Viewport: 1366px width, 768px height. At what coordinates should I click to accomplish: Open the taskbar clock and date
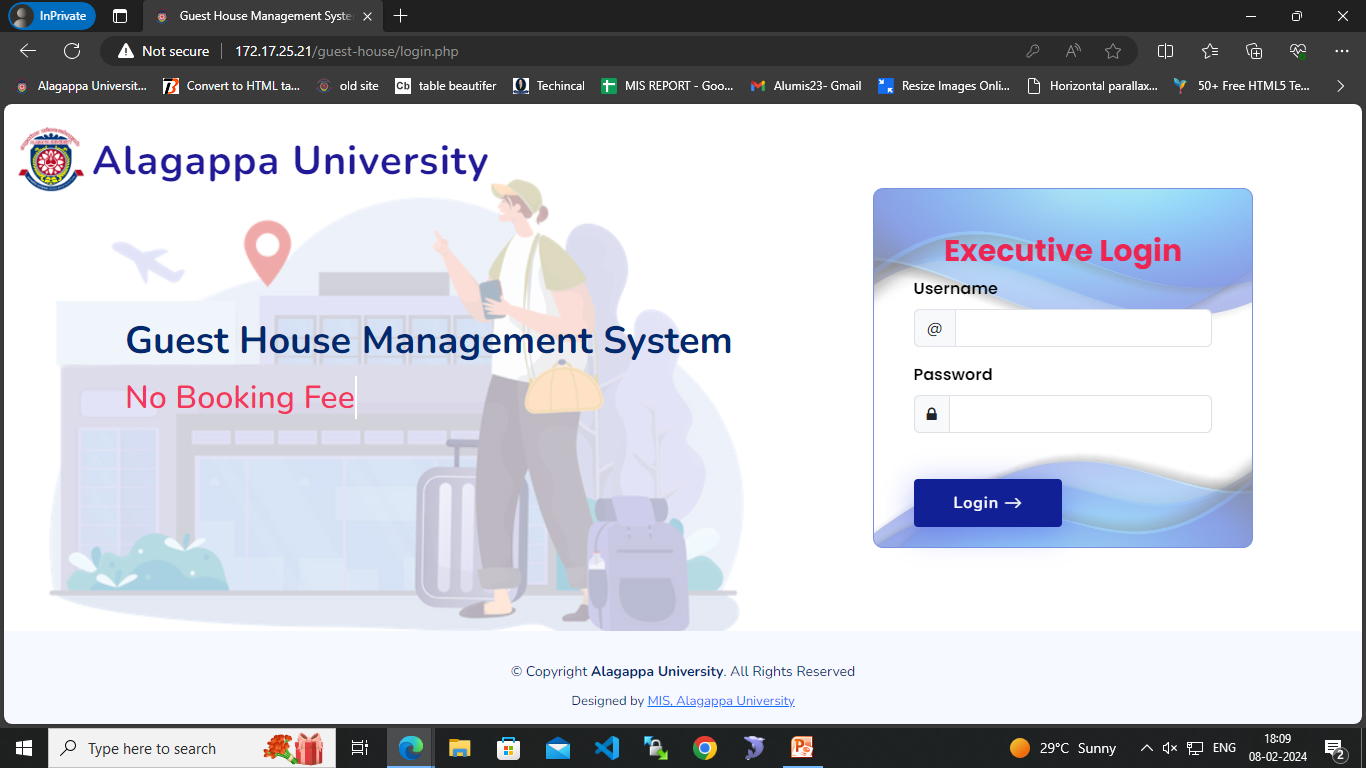coord(1277,748)
